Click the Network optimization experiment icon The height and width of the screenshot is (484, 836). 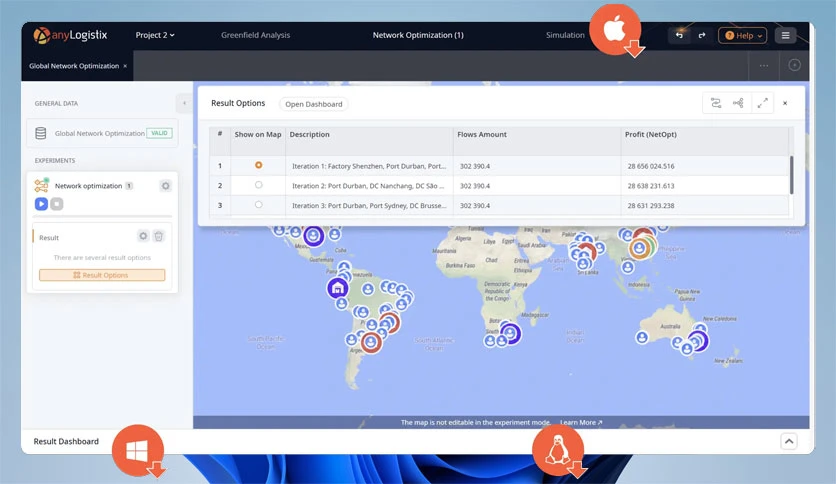41,185
